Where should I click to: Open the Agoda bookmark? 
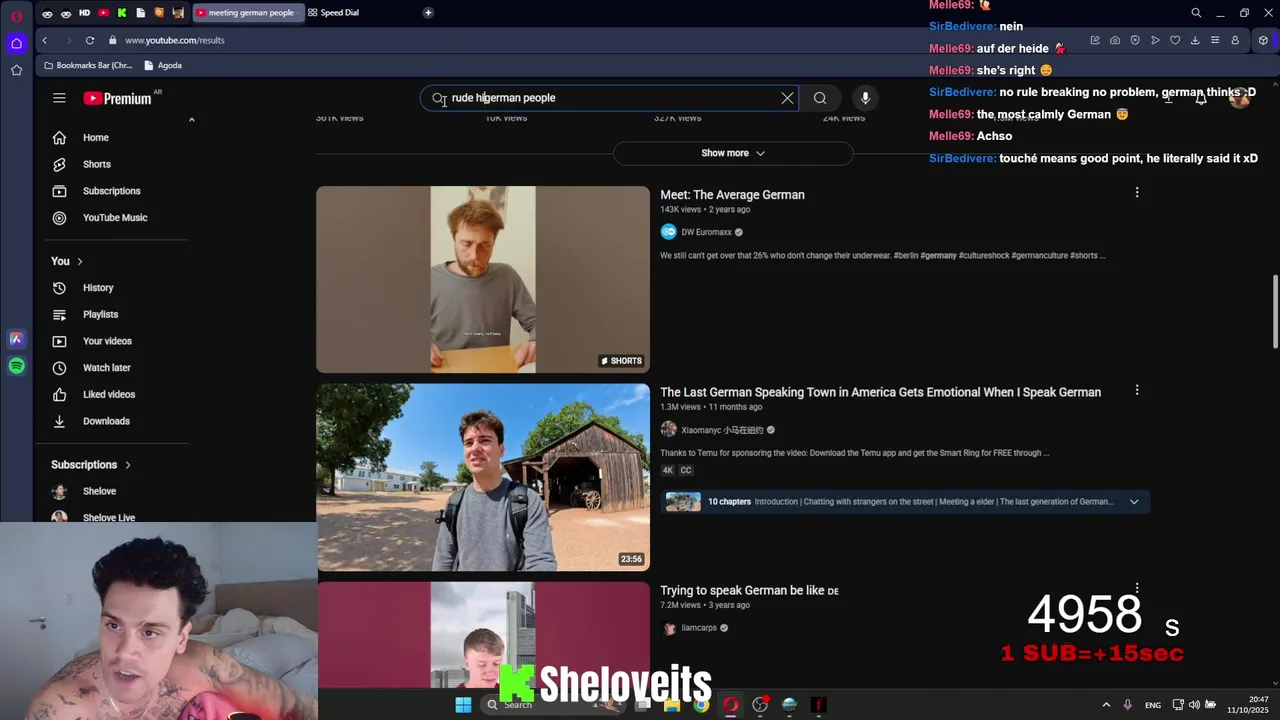[x=163, y=65]
